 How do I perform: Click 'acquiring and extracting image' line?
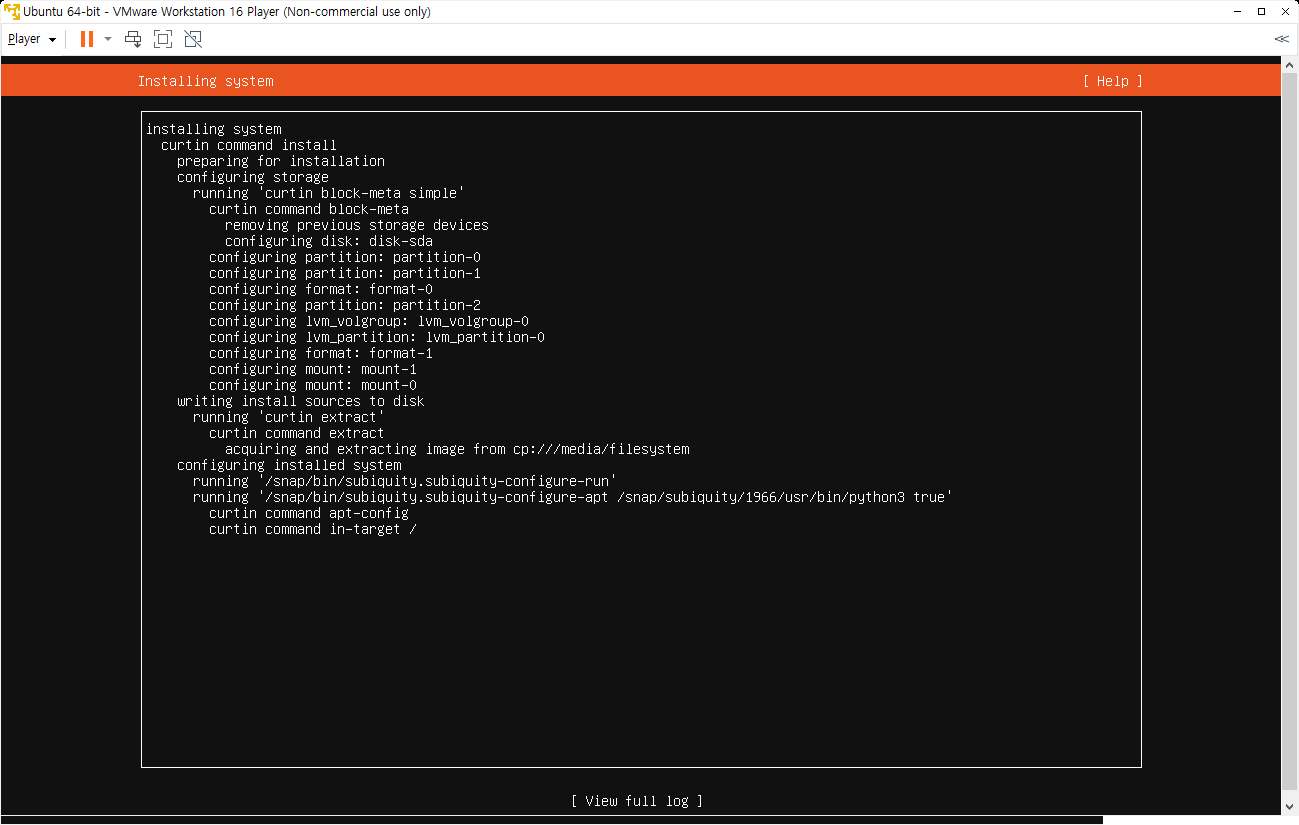pyautogui.click(x=457, y=449)
